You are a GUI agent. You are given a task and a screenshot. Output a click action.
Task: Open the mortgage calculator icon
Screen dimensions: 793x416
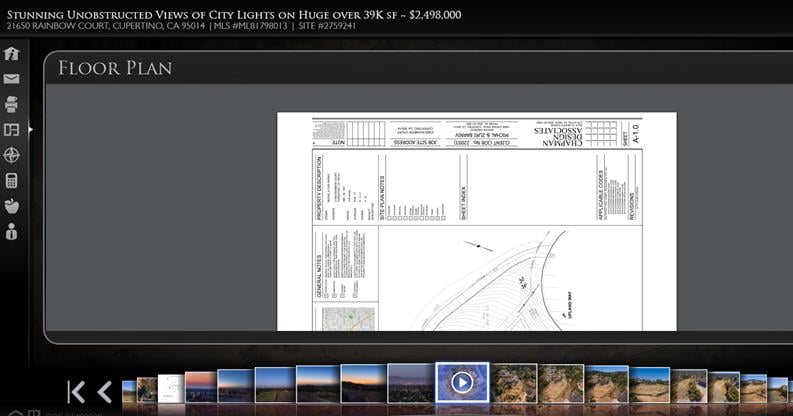pyautogui.click(x=12, y=181)
